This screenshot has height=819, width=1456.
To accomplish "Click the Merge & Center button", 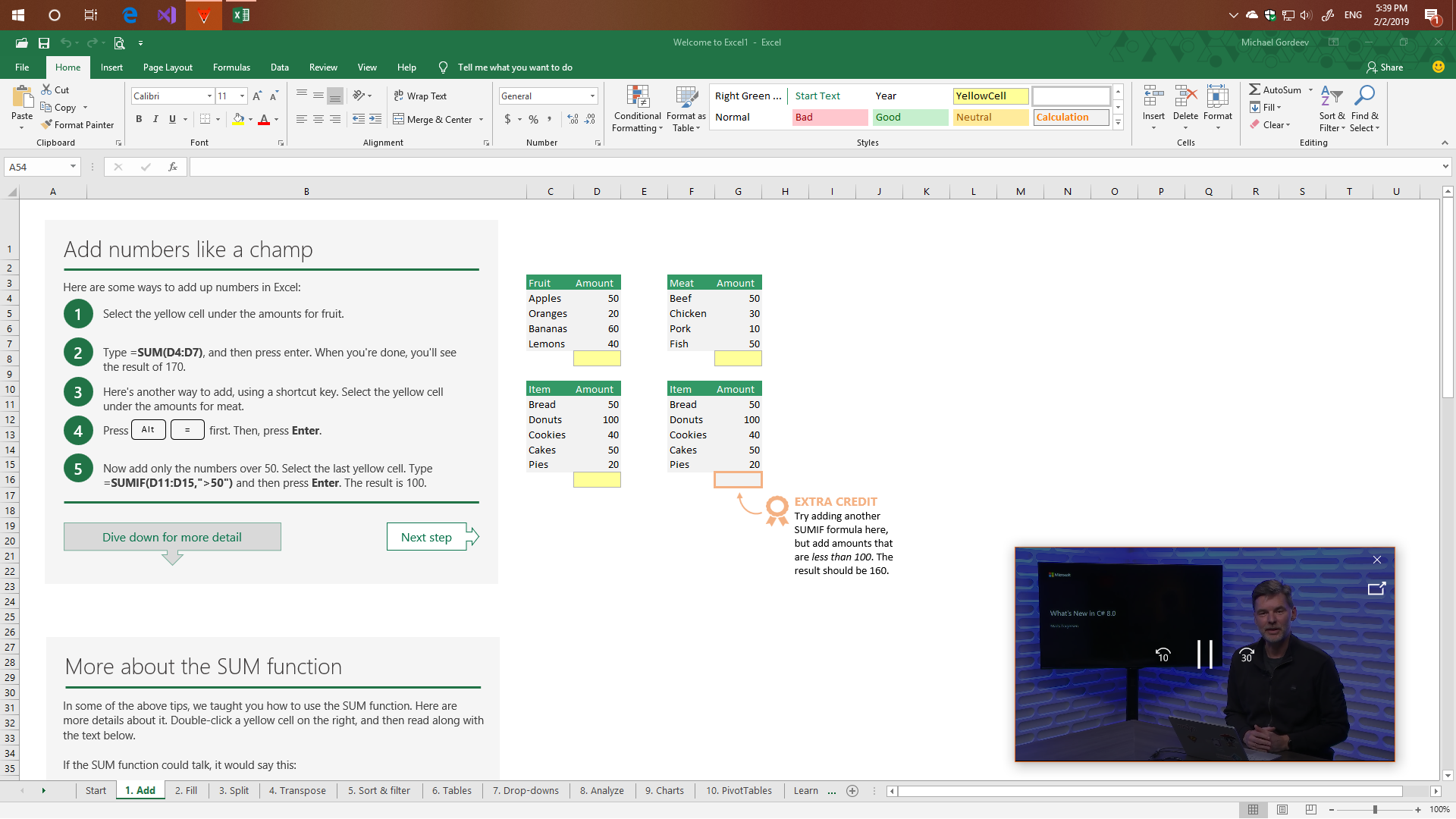I will [432, 120].
